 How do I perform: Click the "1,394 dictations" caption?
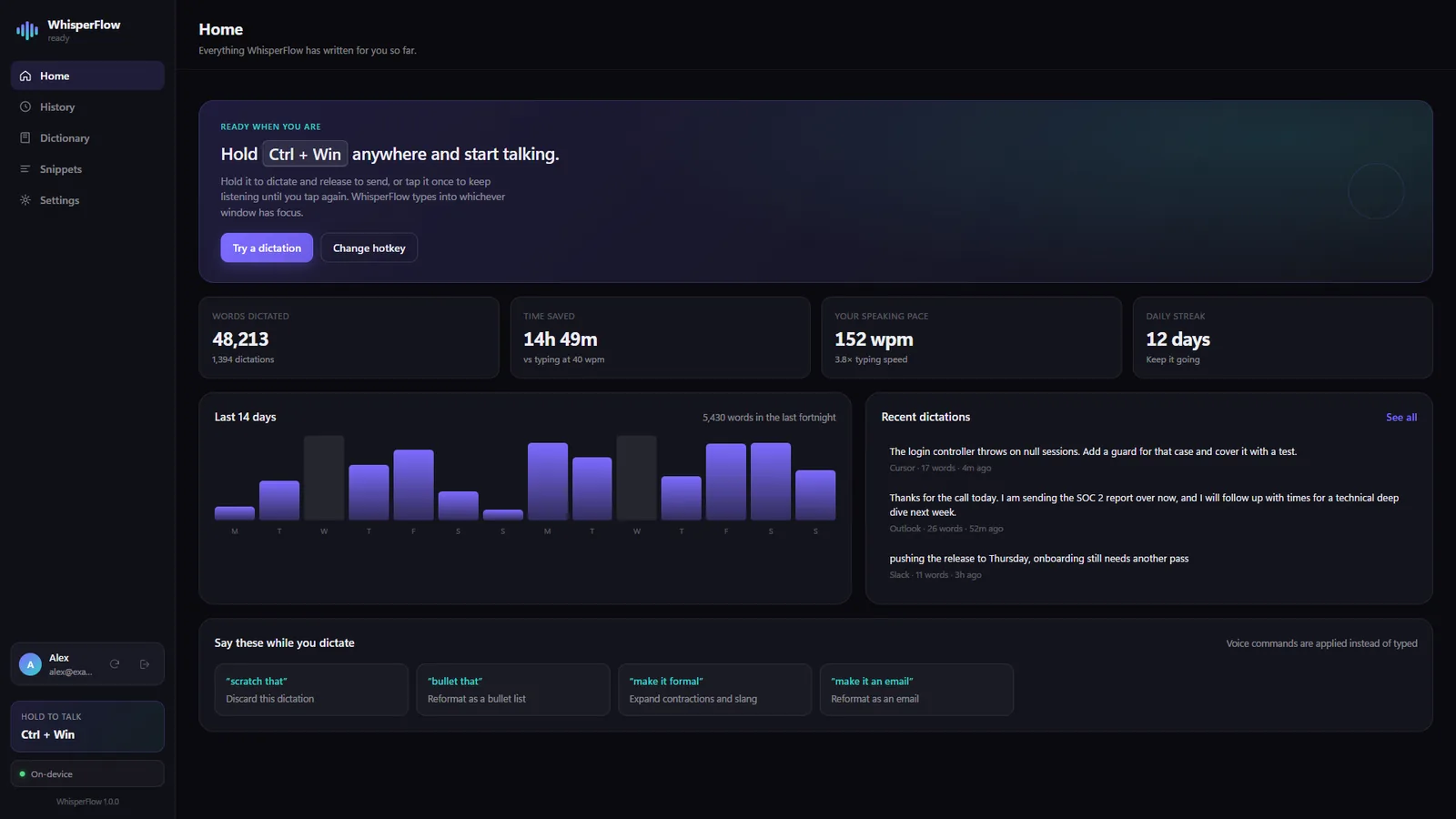[243, 360]
